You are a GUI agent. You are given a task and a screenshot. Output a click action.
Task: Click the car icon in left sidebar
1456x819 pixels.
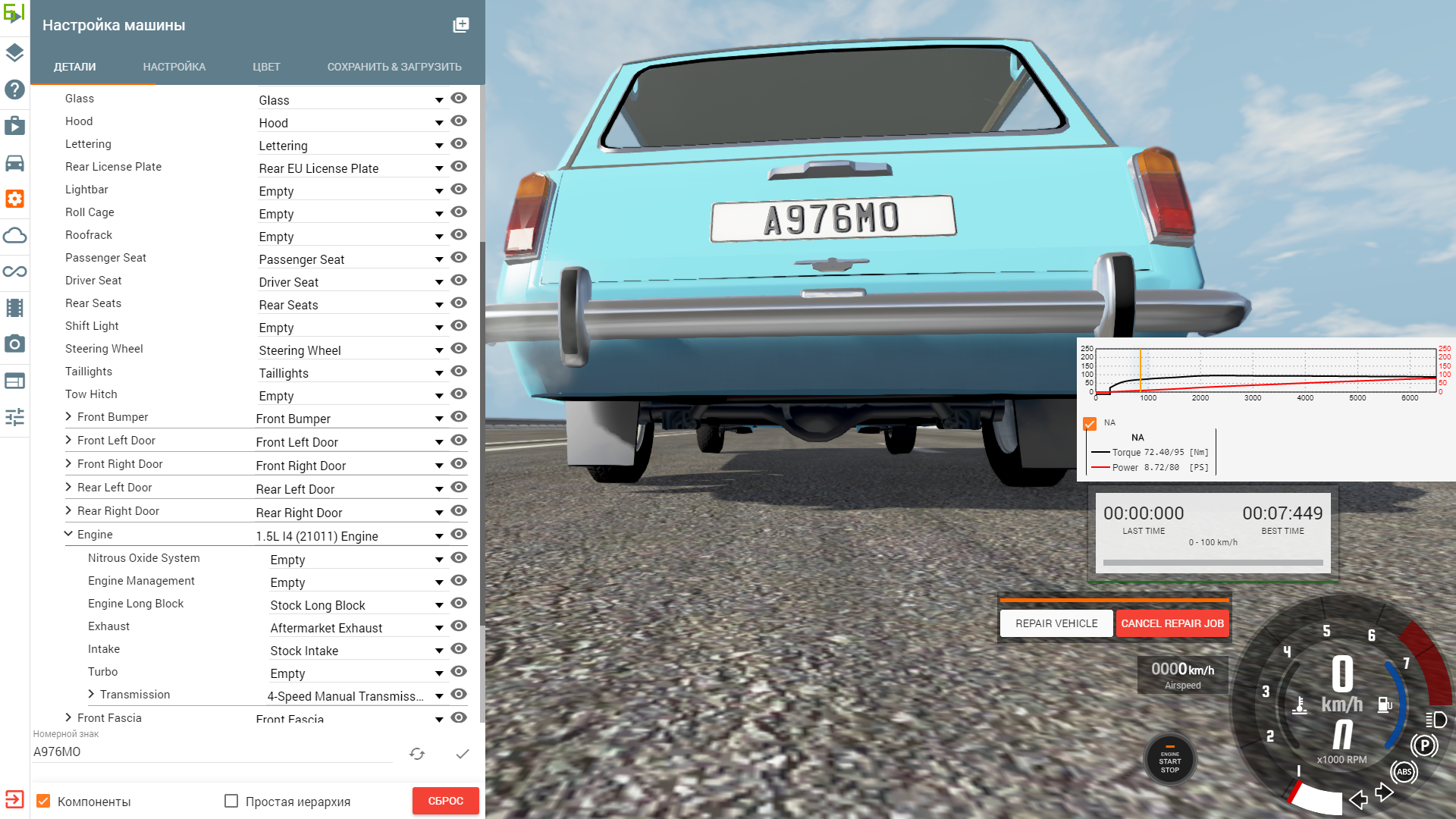pos(14,163)
